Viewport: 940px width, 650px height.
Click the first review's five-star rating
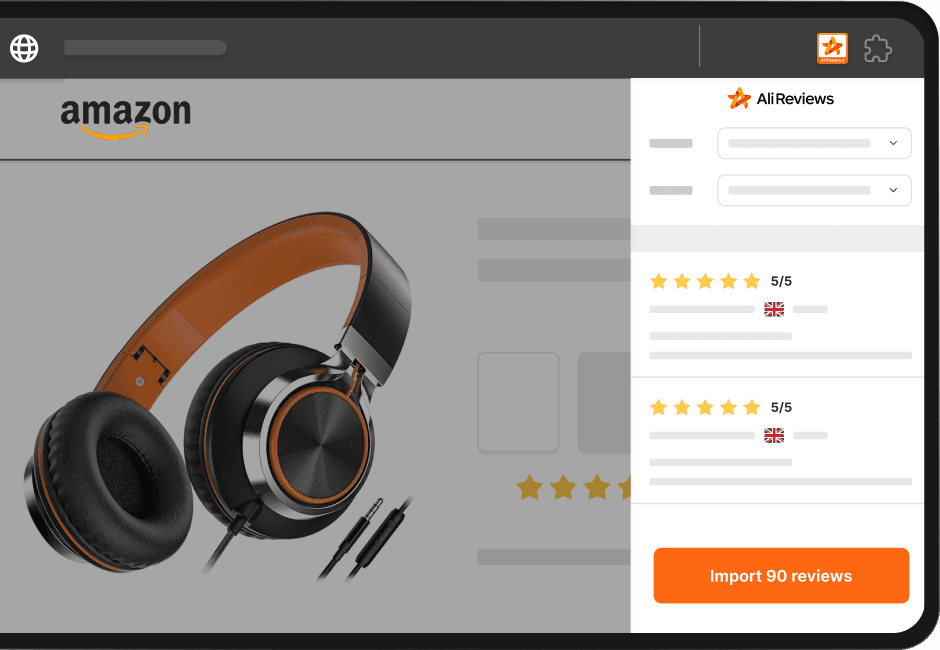click(705, 281)
